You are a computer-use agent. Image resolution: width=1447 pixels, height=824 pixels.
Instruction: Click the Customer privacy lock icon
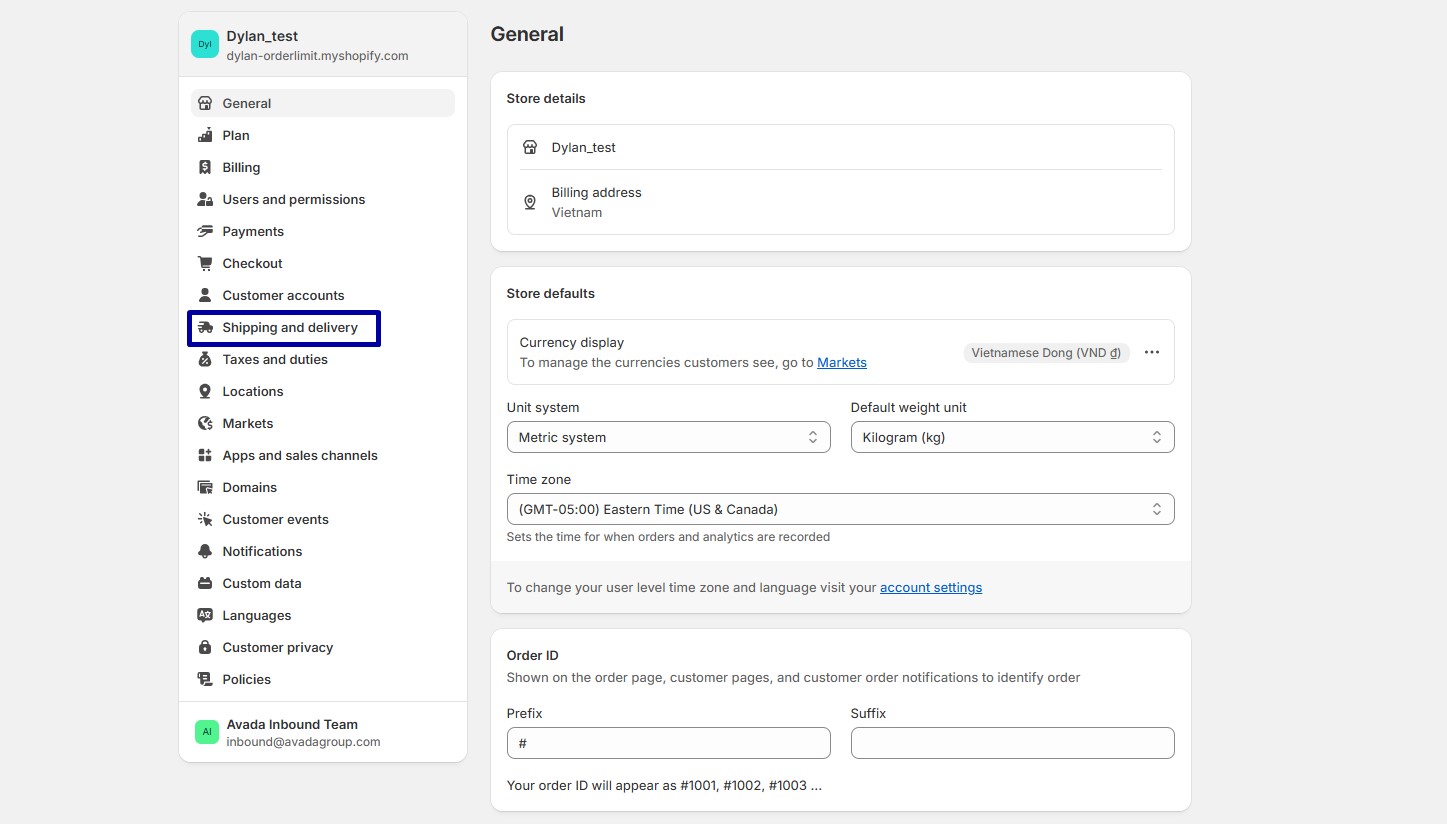205,647
